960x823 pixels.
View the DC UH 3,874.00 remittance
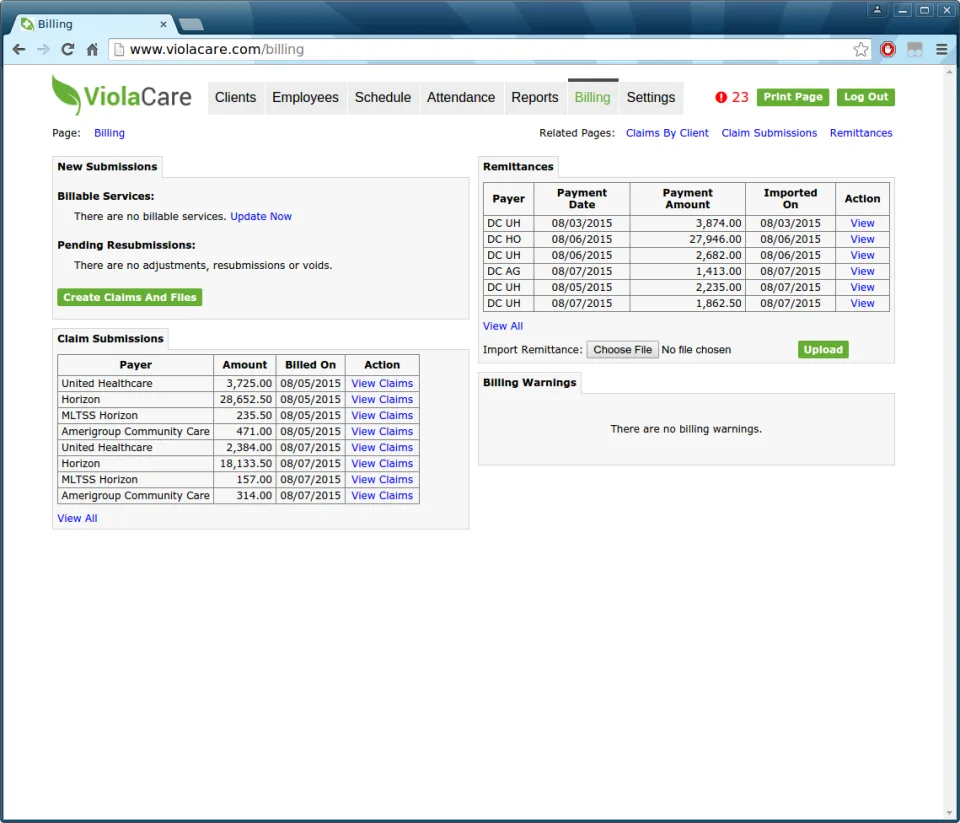tap(862, 224)
